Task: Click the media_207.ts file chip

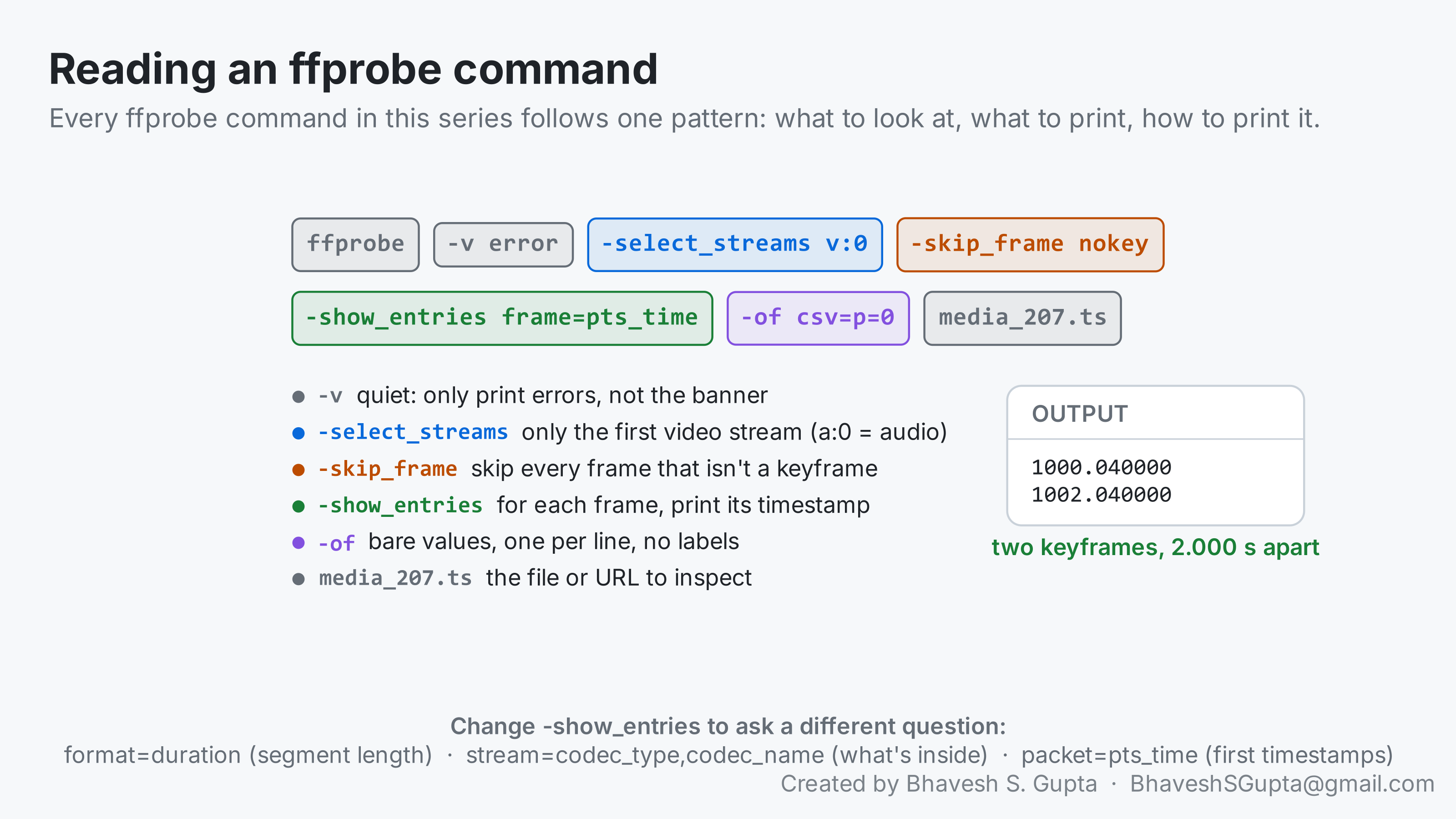Action: 1022,318
